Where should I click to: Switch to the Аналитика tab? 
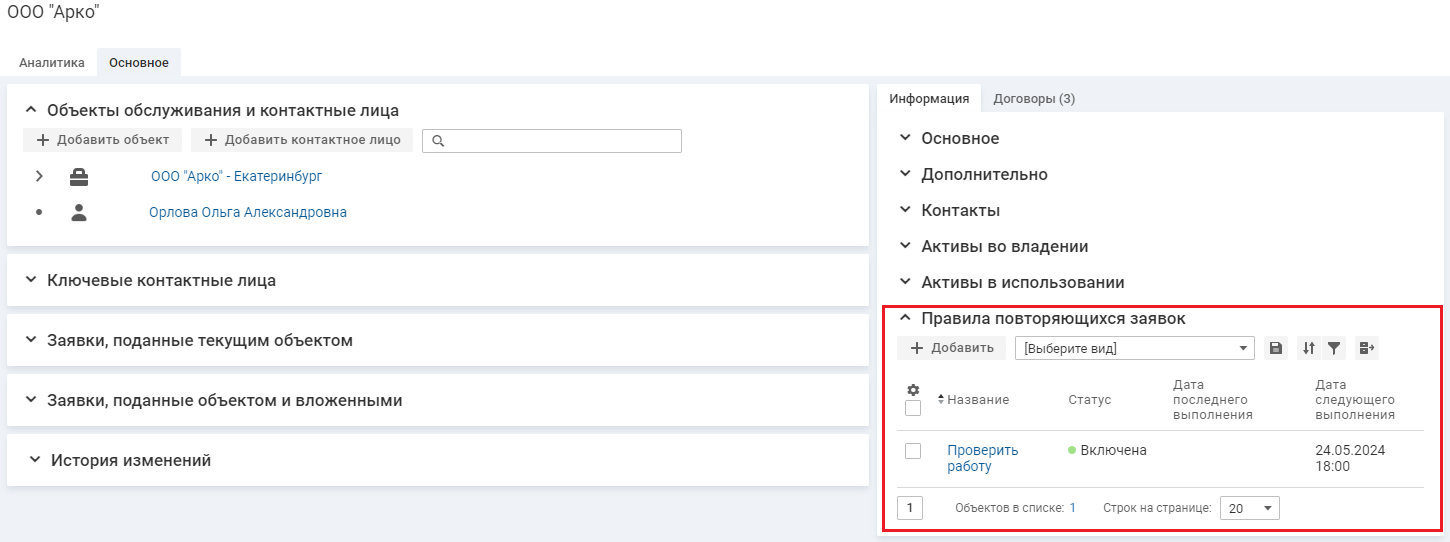(x=52, y=63)
